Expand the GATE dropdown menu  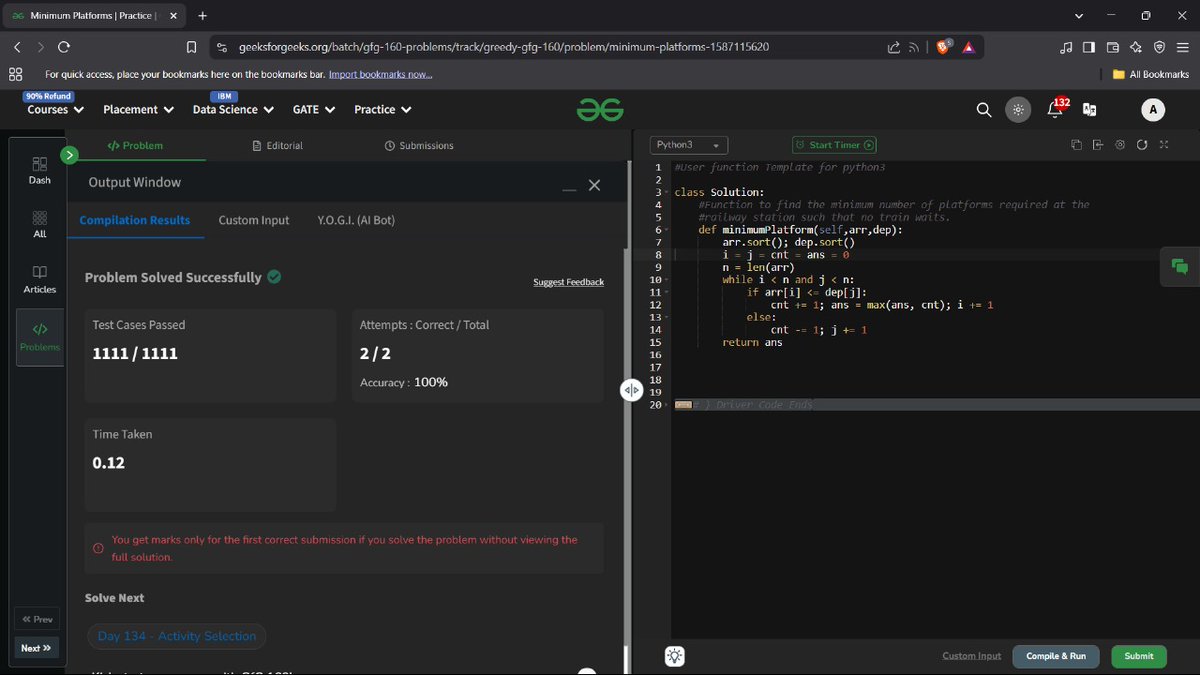point(314,110)
